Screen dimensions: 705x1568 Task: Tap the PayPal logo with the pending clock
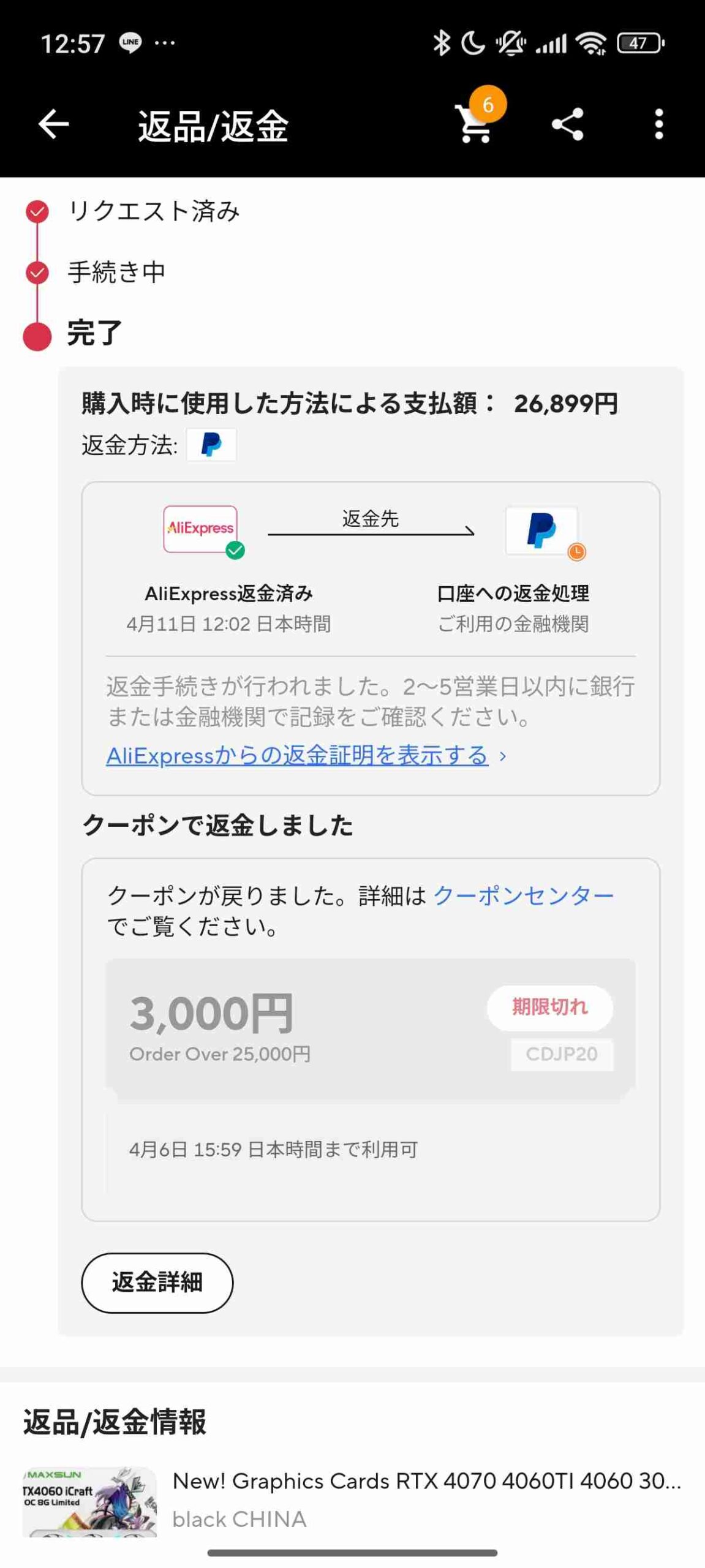pyautogui.click(x=541, y=530)
